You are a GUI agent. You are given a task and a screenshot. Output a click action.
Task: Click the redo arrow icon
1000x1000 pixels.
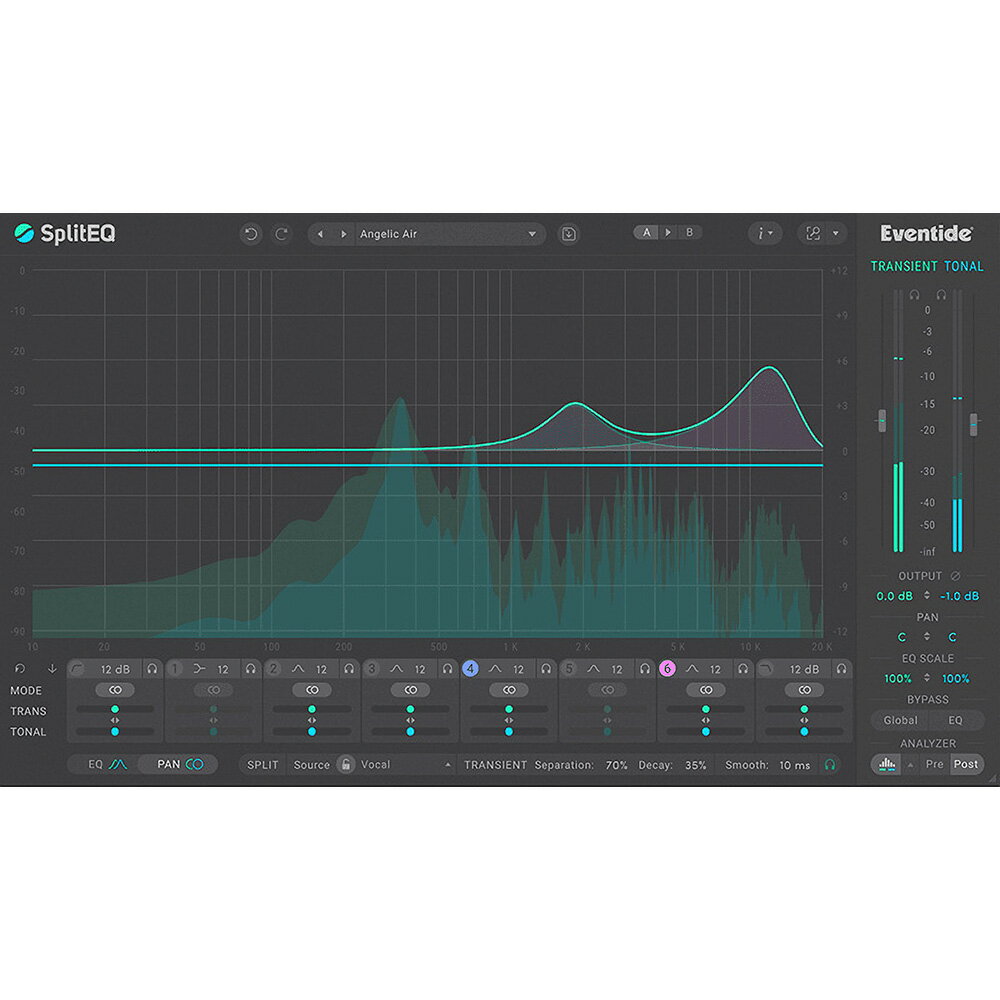[x=282, y=234]
